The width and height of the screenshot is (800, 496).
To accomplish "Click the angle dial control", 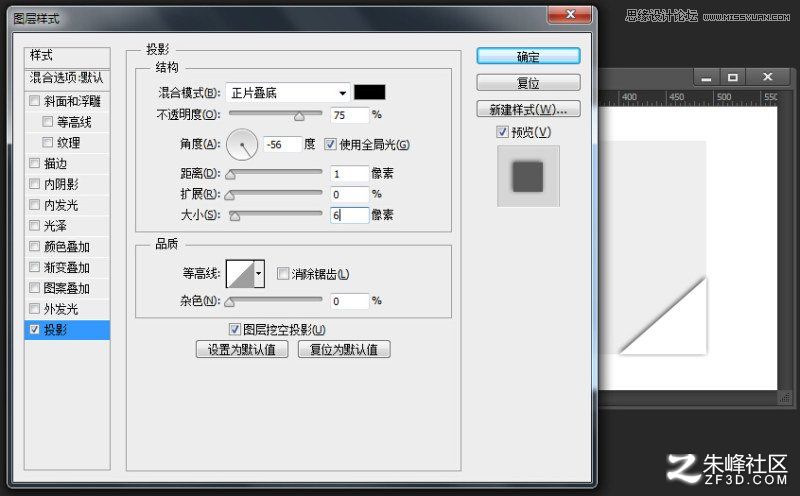I will 242,144.
